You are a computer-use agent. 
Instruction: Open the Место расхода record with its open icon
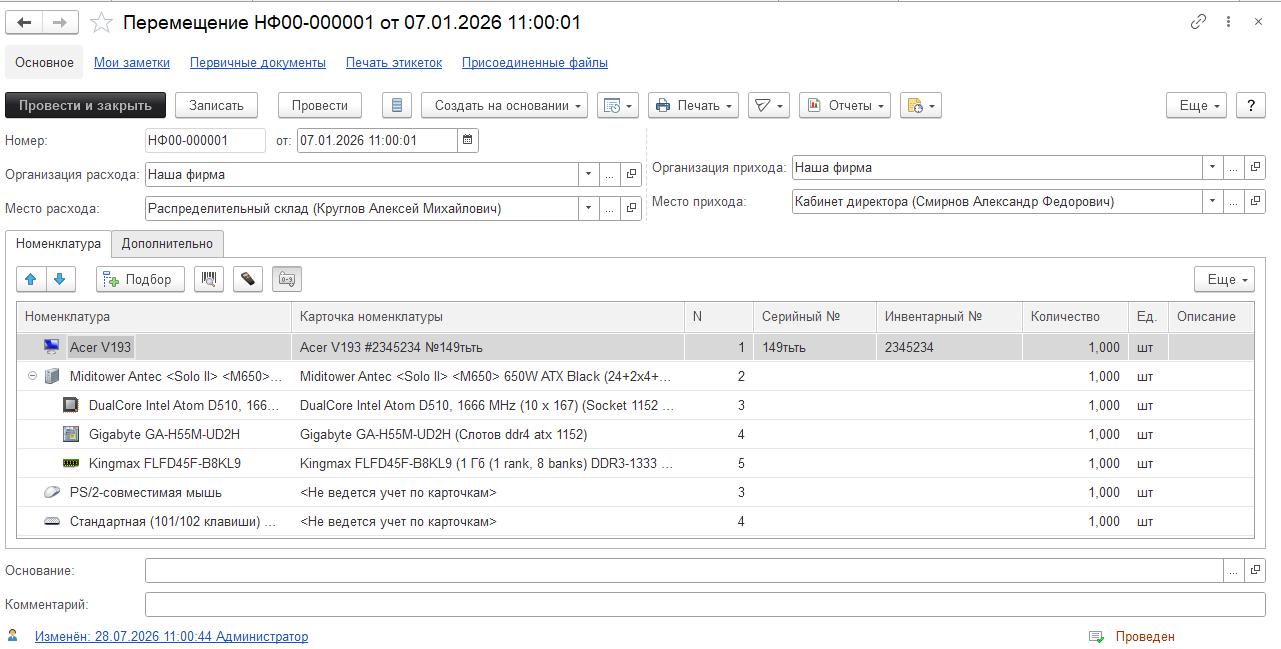[x=631, y=209]
